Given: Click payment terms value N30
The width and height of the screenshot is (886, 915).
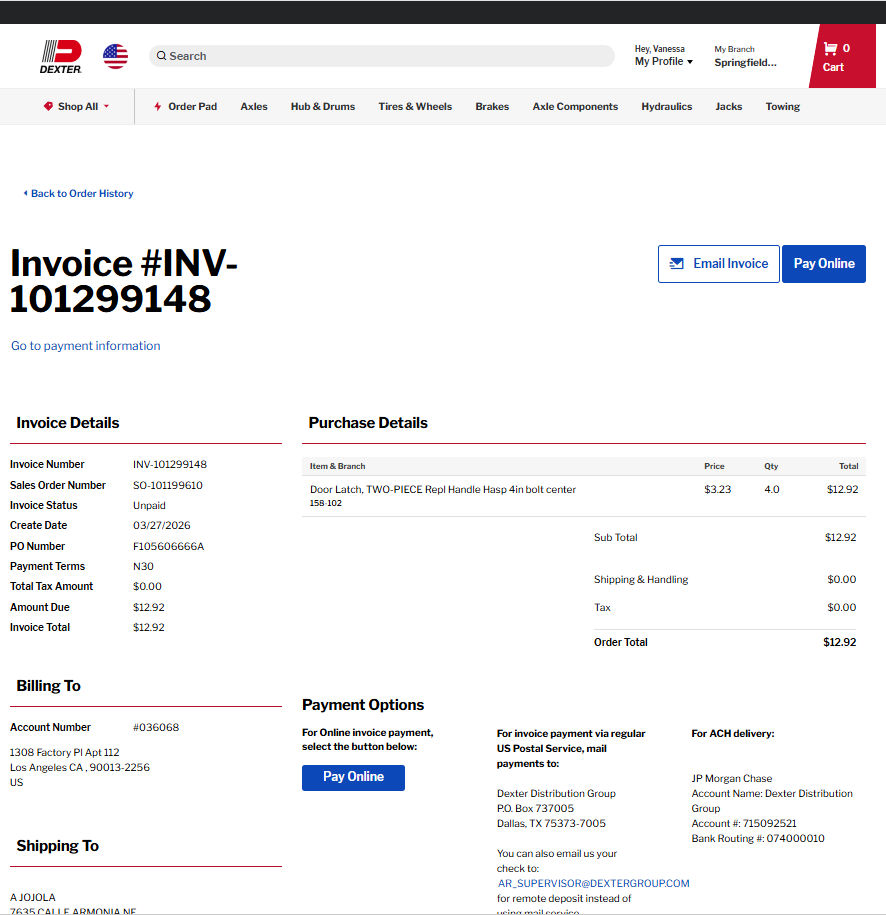Looking at the screenshot, I should pos(143,566).
